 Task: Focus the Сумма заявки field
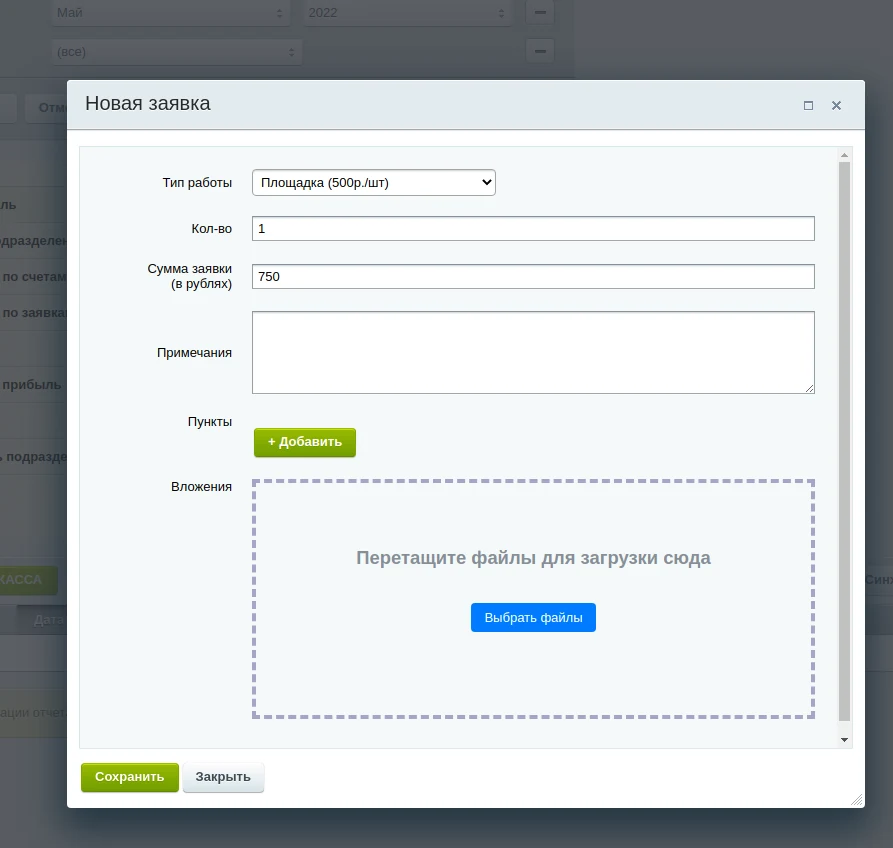point(533,276)
